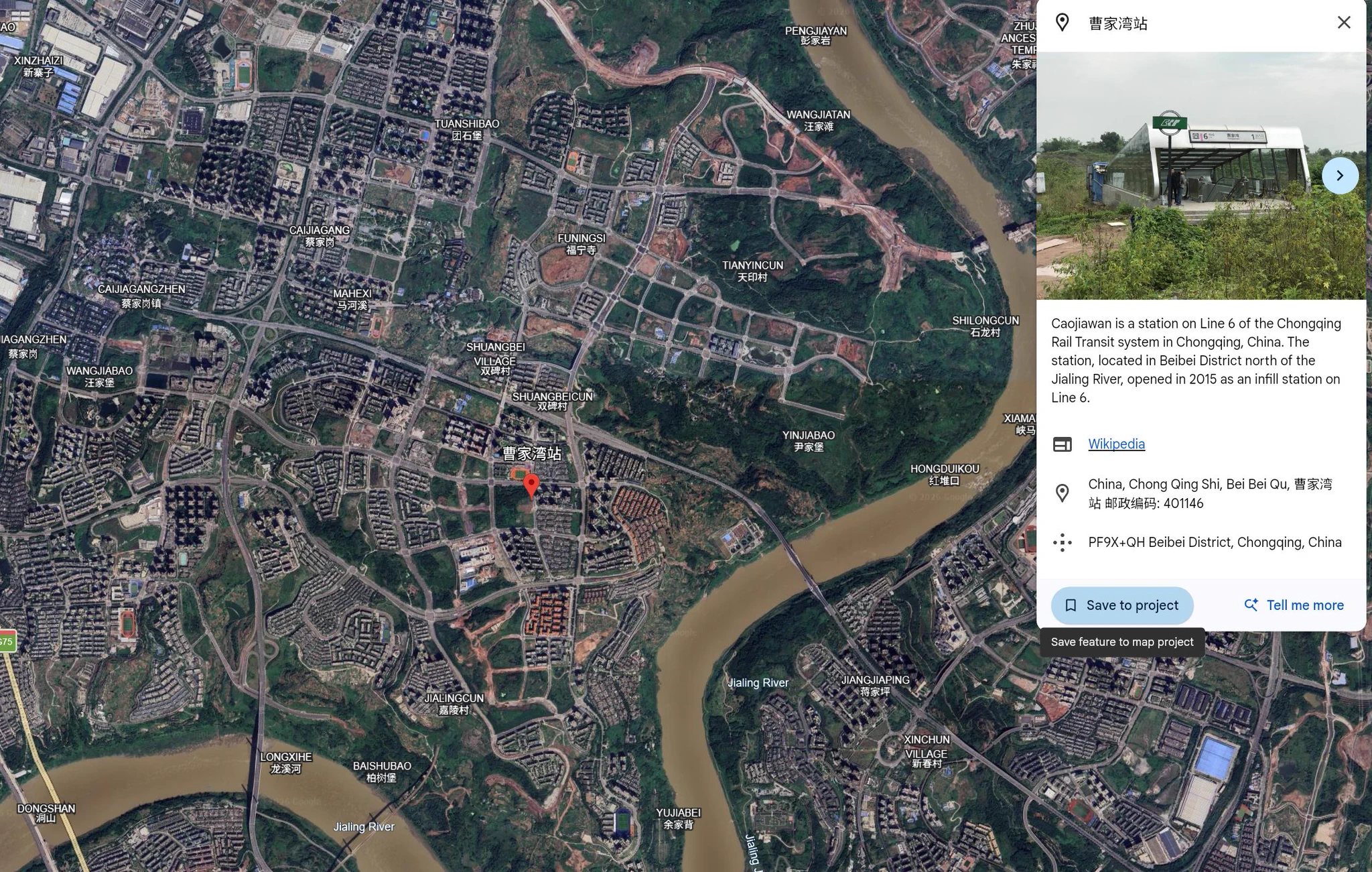Click the Caojiawan description paragraph
Screen dimensions: 1372x872
tap(1196, 361)
